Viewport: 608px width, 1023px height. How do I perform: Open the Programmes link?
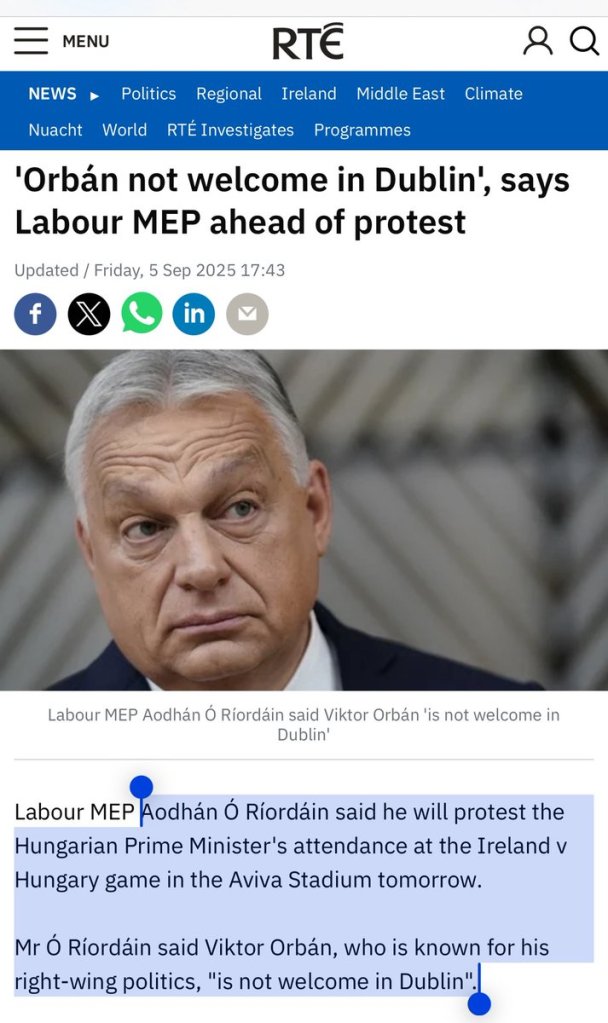click(x=362, y=130)
